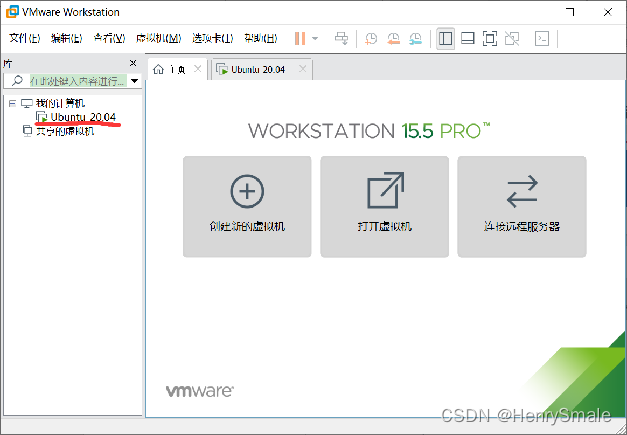
Task: Click Send Ctrl+Alt+Del toolbar icon
Action: [x=341, y=38]
